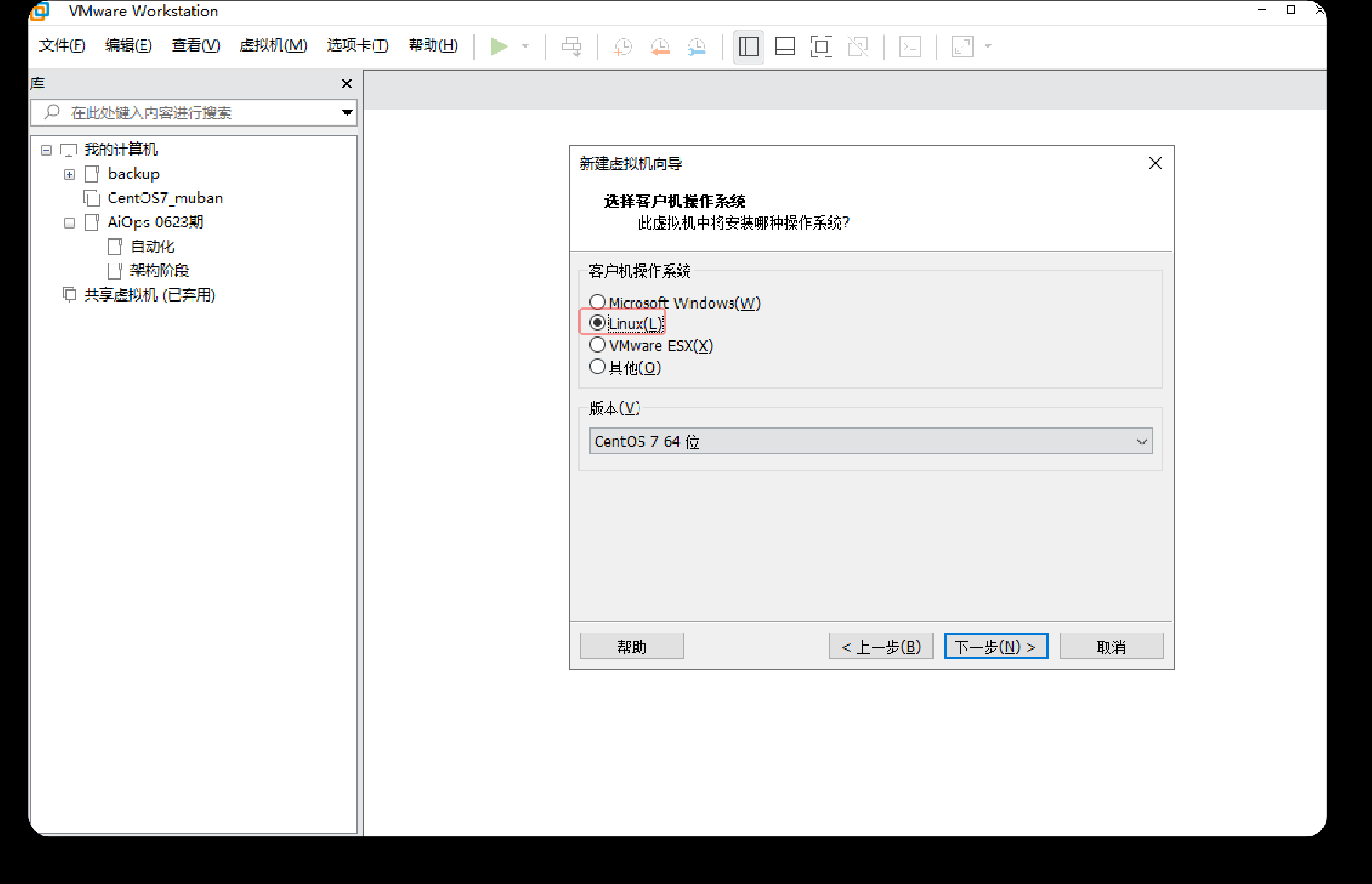Select the 架构阶段 folder in library

(159, 271)
